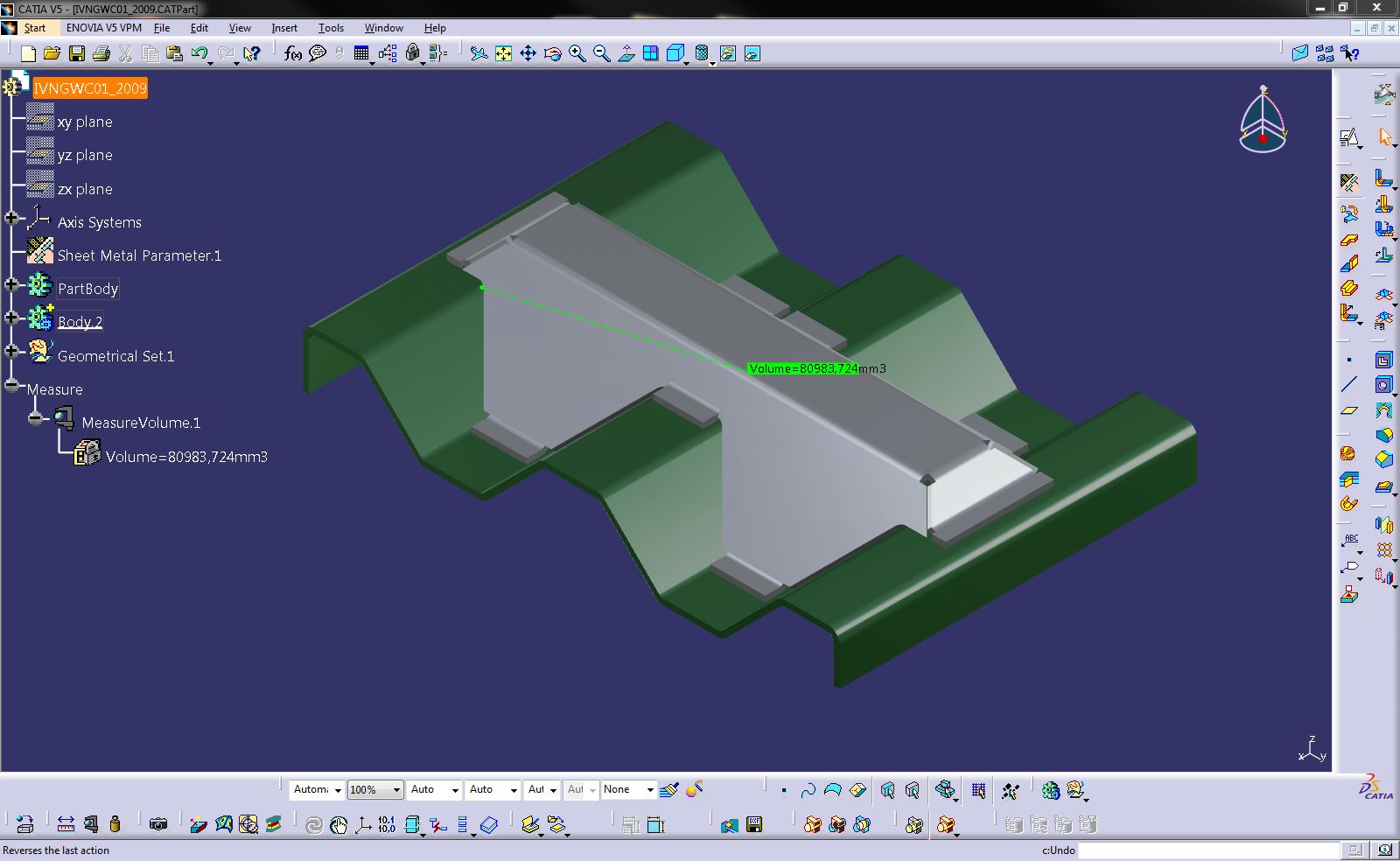Expand the Axis Systems node

[x=11, y=218]
